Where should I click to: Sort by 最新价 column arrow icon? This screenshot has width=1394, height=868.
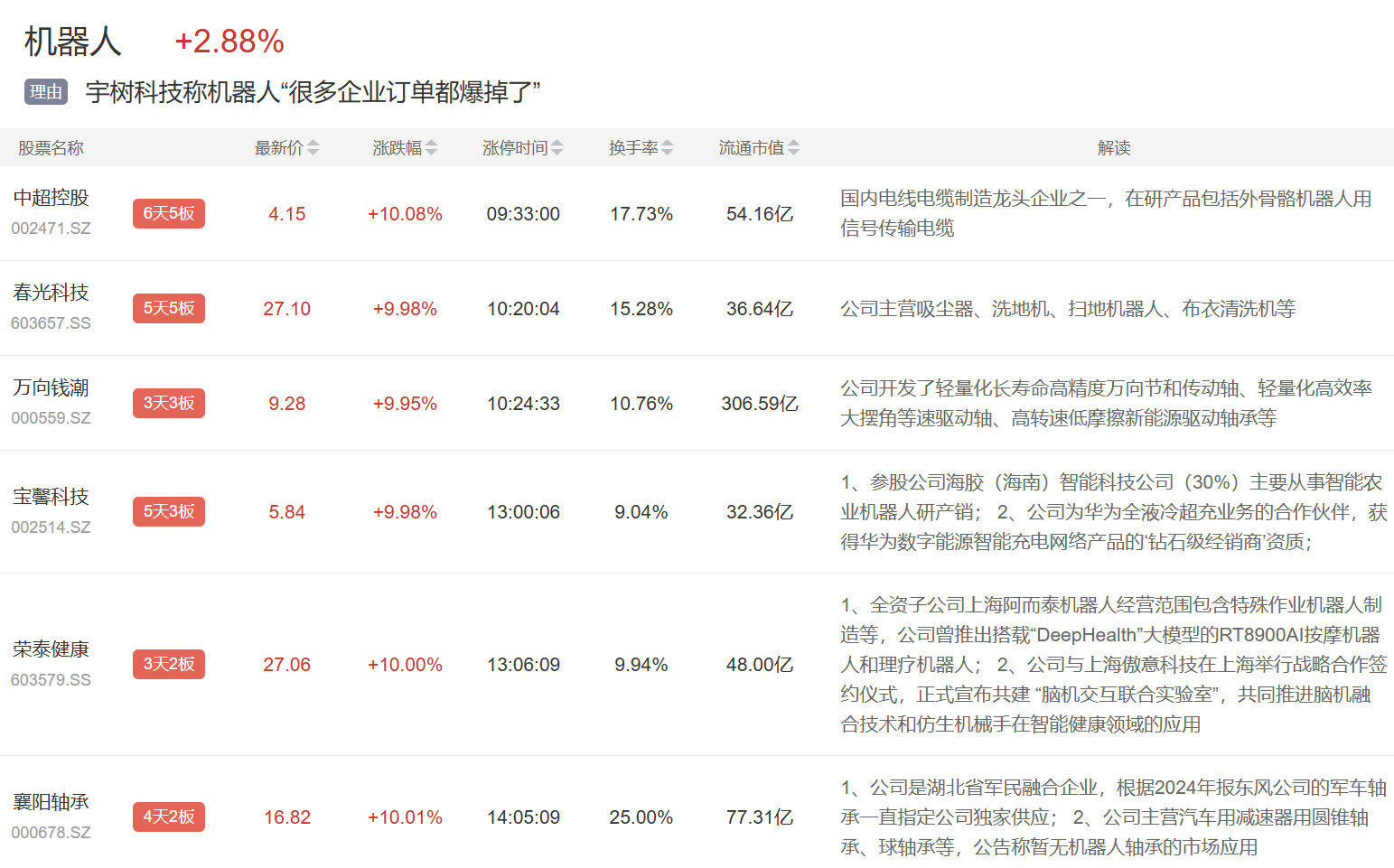click(313, 148)
